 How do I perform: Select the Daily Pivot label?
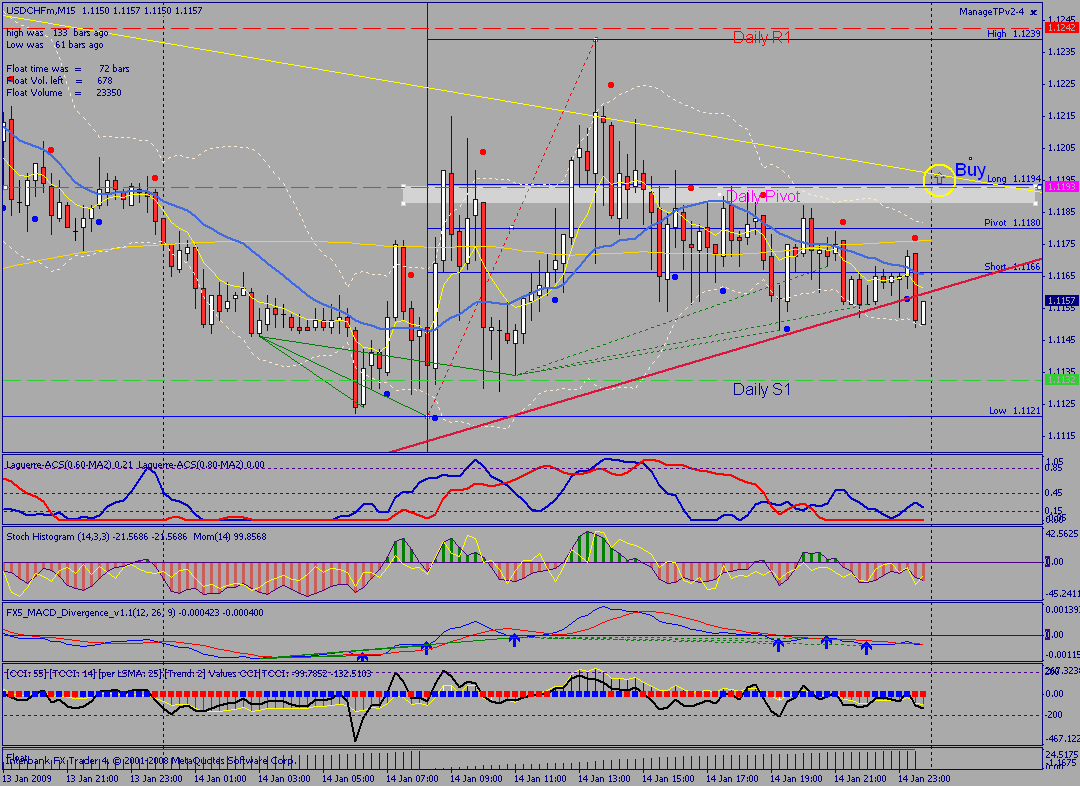pos(763,196)
